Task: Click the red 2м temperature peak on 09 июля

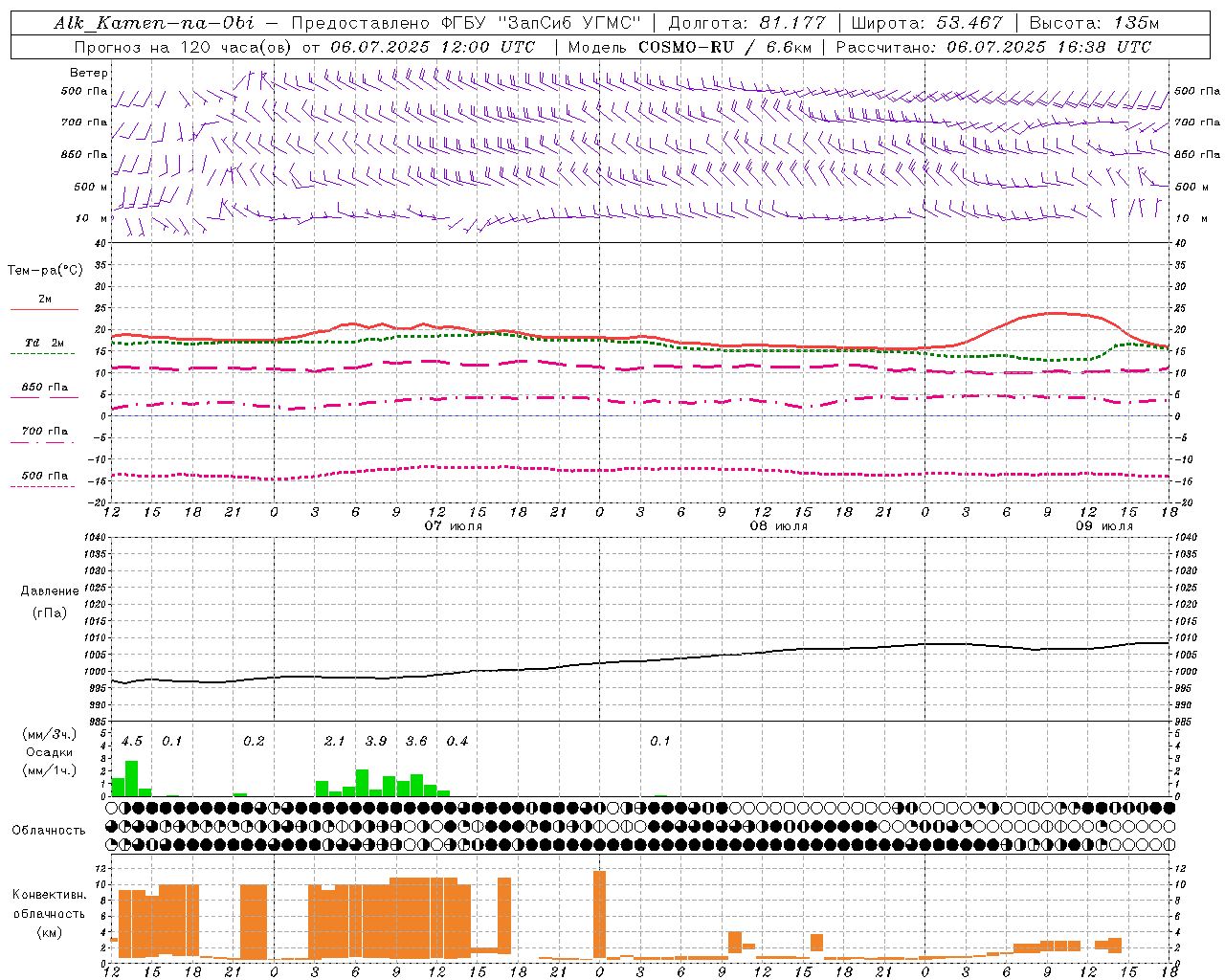Action: tap(1055, 313)
